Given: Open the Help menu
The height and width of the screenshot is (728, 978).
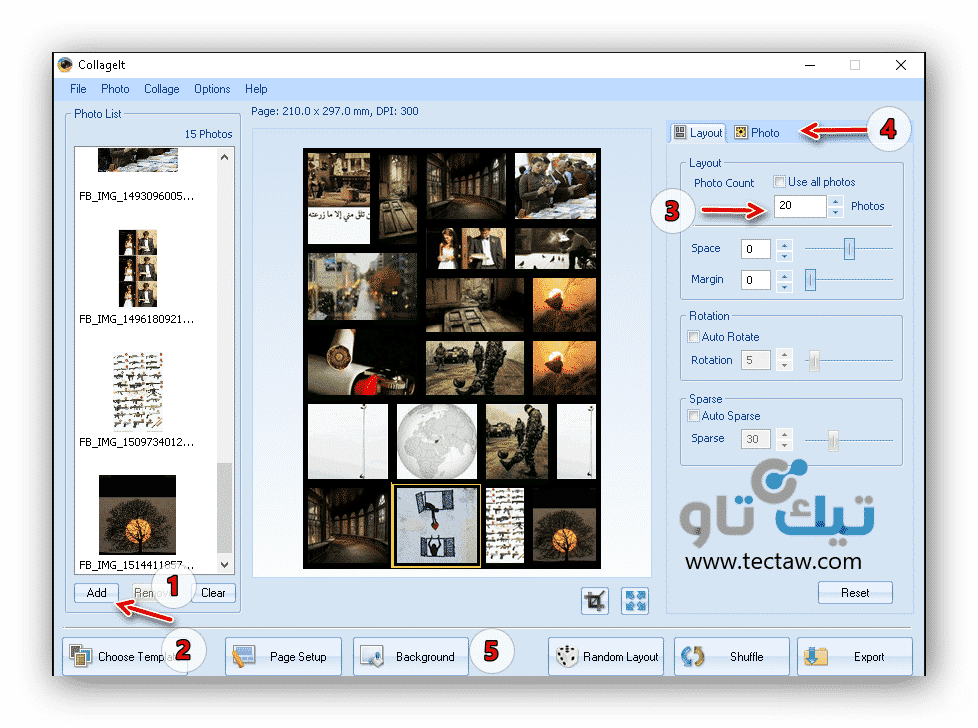Looking at the screenshot, I should [x=256, y=89].
